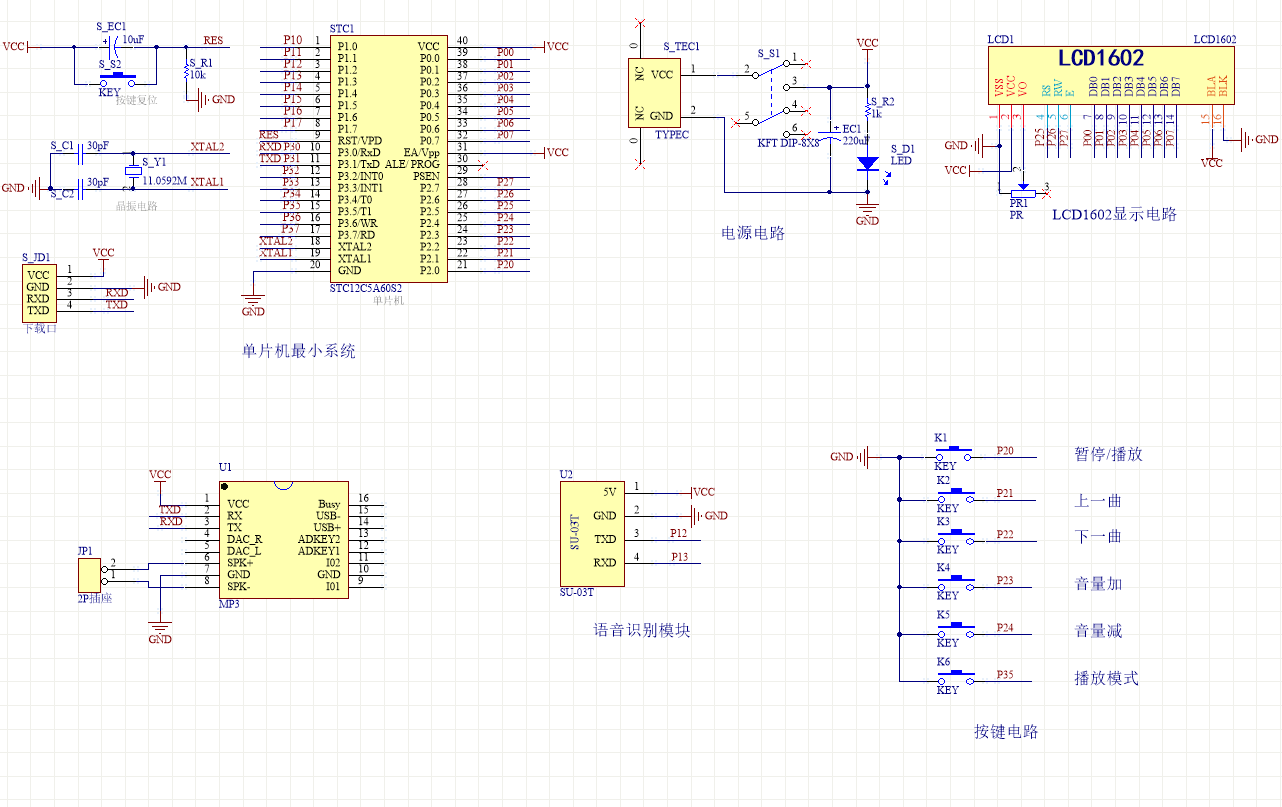1282x807 pixels.
Task: Select the S_Y1 crystal oscillator symbol
Action: [x=132, y=170]
